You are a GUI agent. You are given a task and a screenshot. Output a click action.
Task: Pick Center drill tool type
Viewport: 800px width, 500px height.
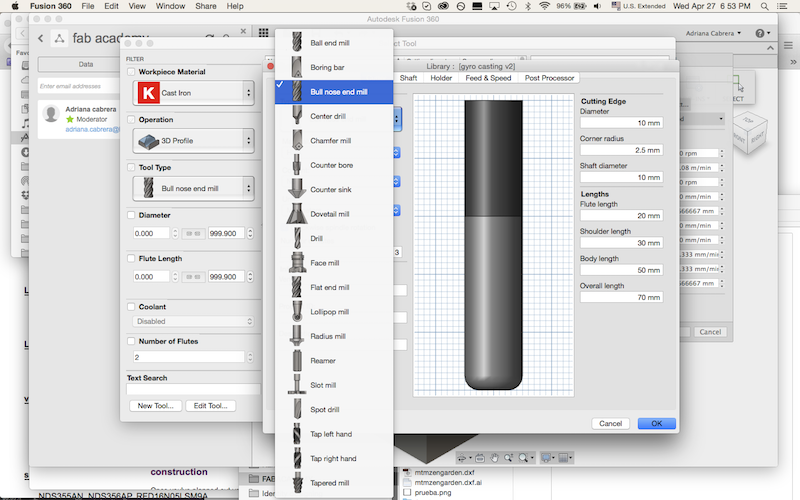point(334,116)
